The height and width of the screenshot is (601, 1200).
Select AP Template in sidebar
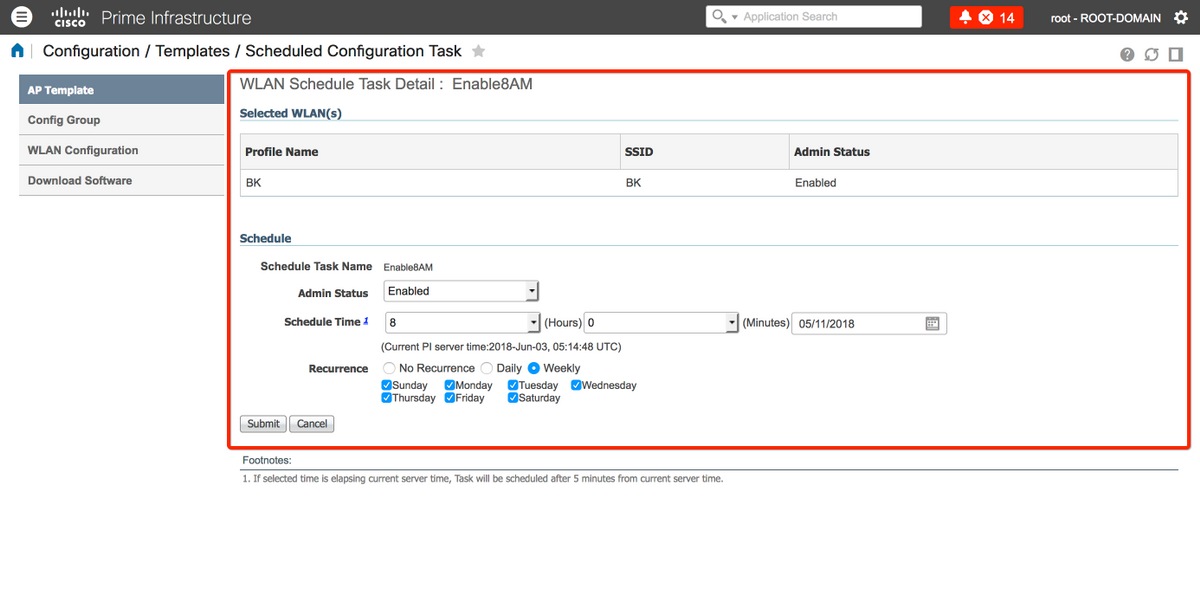click(121, 90)
